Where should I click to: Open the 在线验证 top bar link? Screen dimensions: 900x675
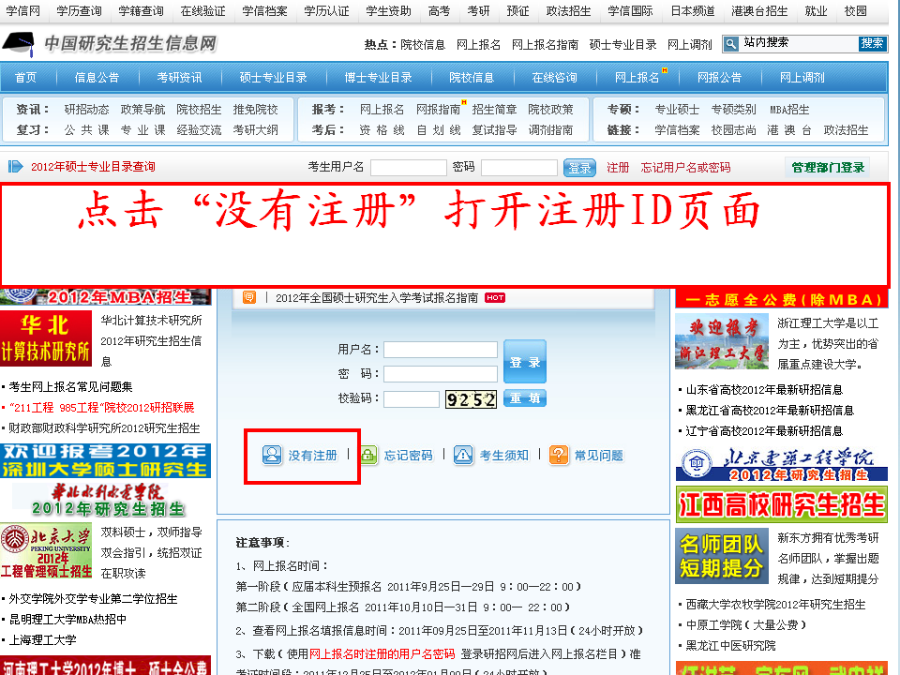(203, 11)
